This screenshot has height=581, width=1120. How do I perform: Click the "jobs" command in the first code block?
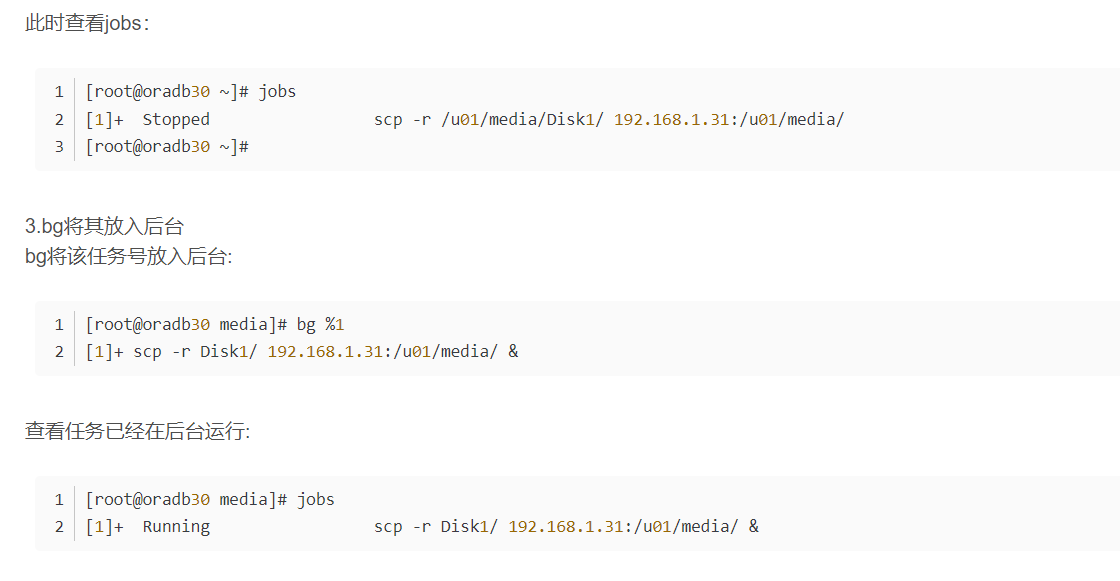click(278, 92)
